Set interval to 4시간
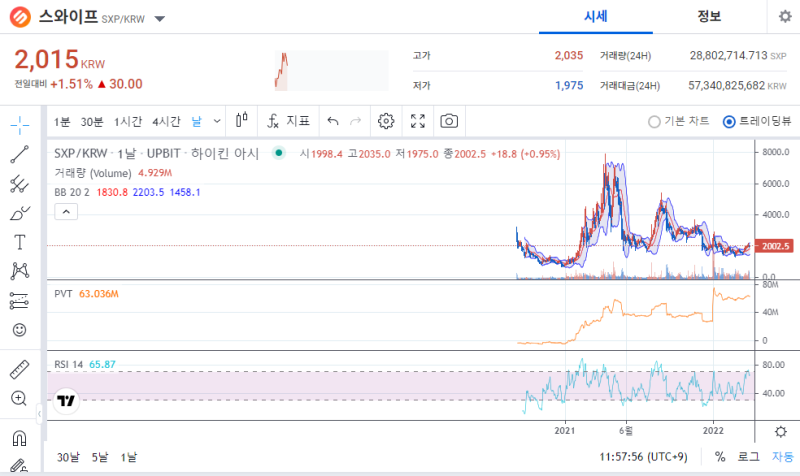 tap(166, 121)
